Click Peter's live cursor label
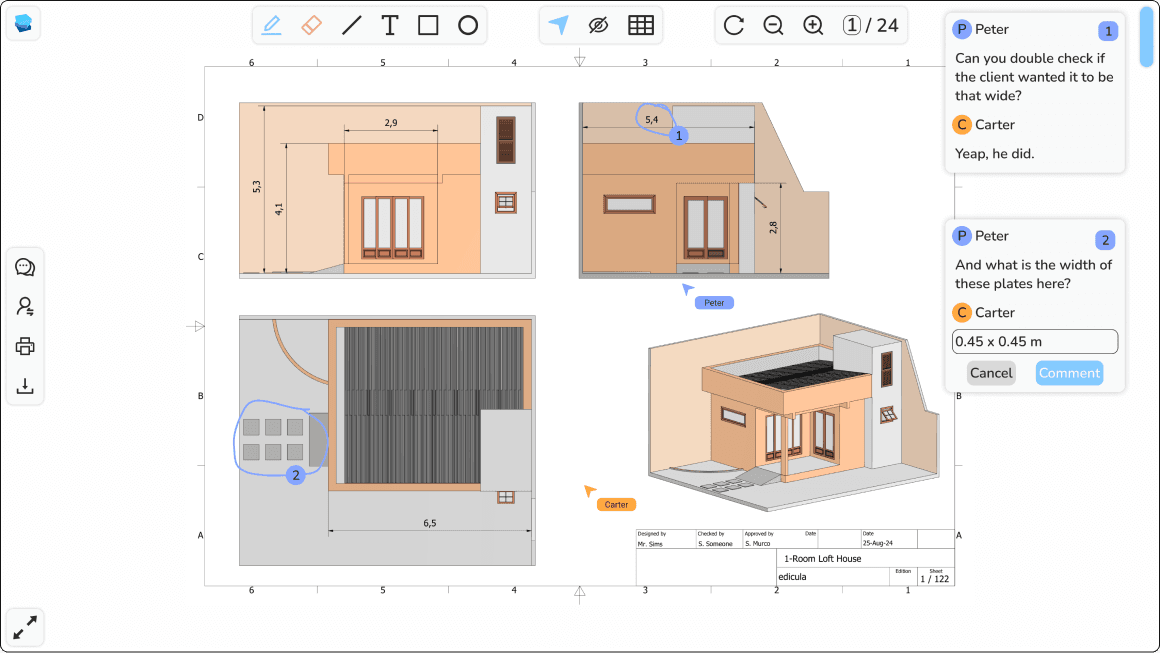The image size is (1160, 653). click(x=714, y=302)
